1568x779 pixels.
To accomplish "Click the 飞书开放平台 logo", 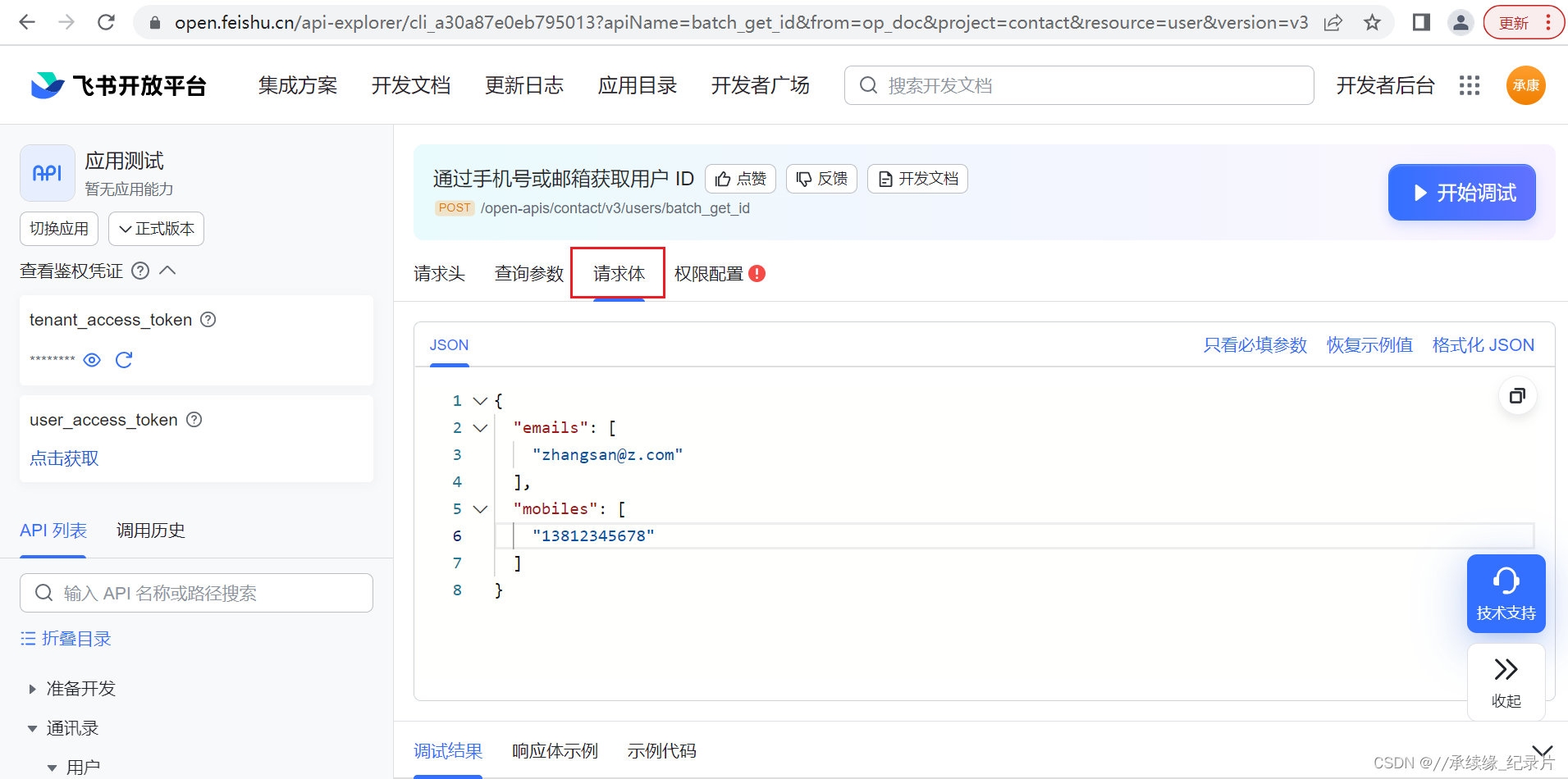I will (x=119, y=85).
